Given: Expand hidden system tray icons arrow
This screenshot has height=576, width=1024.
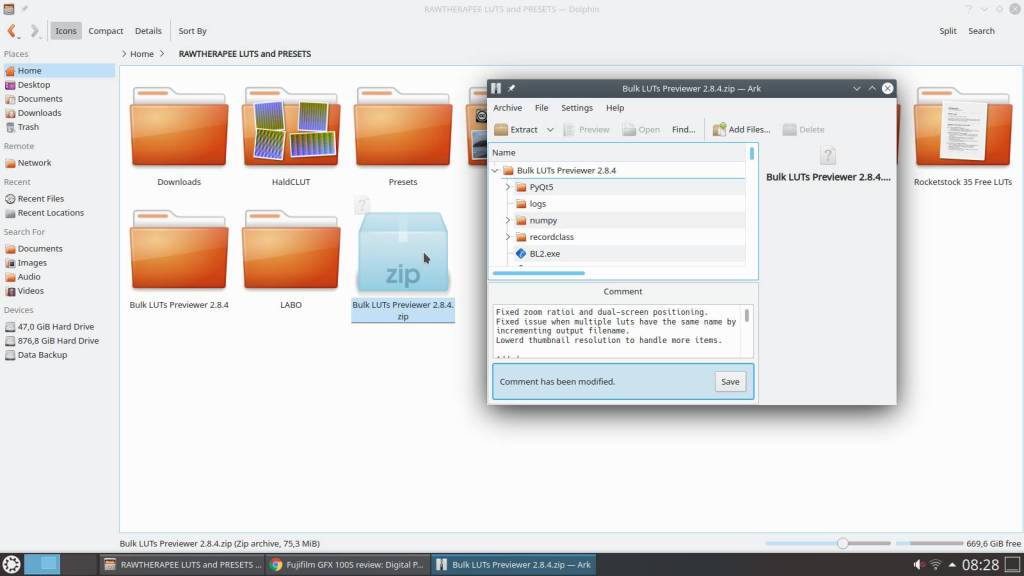Looking at the screenshot, I should coord(952,564).
